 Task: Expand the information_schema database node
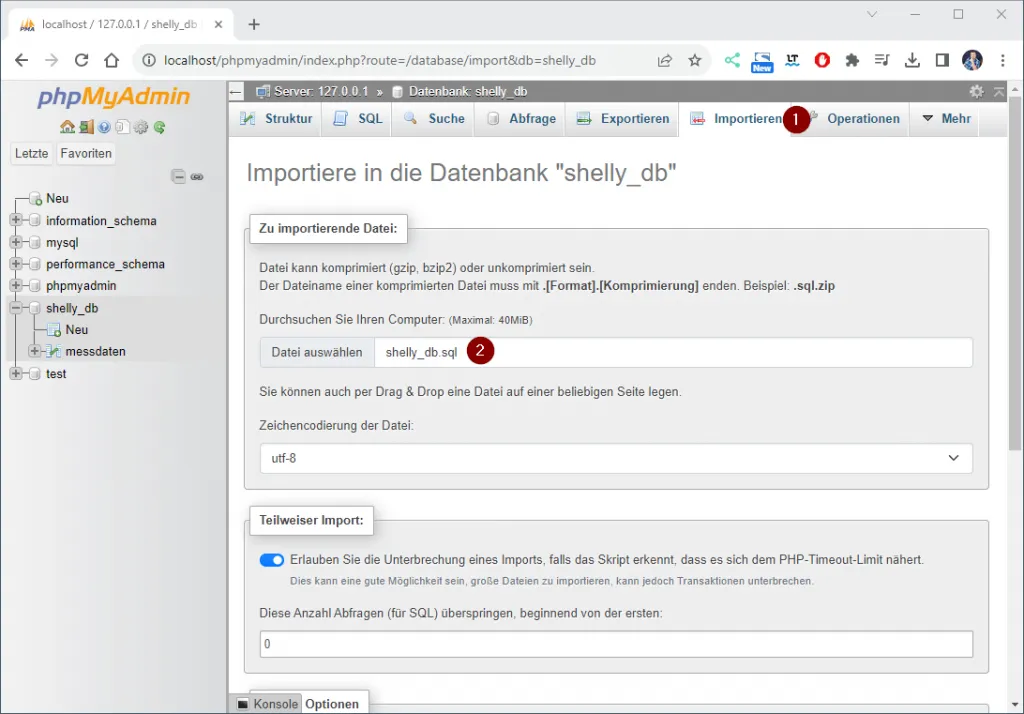click(x=16, y=221)
